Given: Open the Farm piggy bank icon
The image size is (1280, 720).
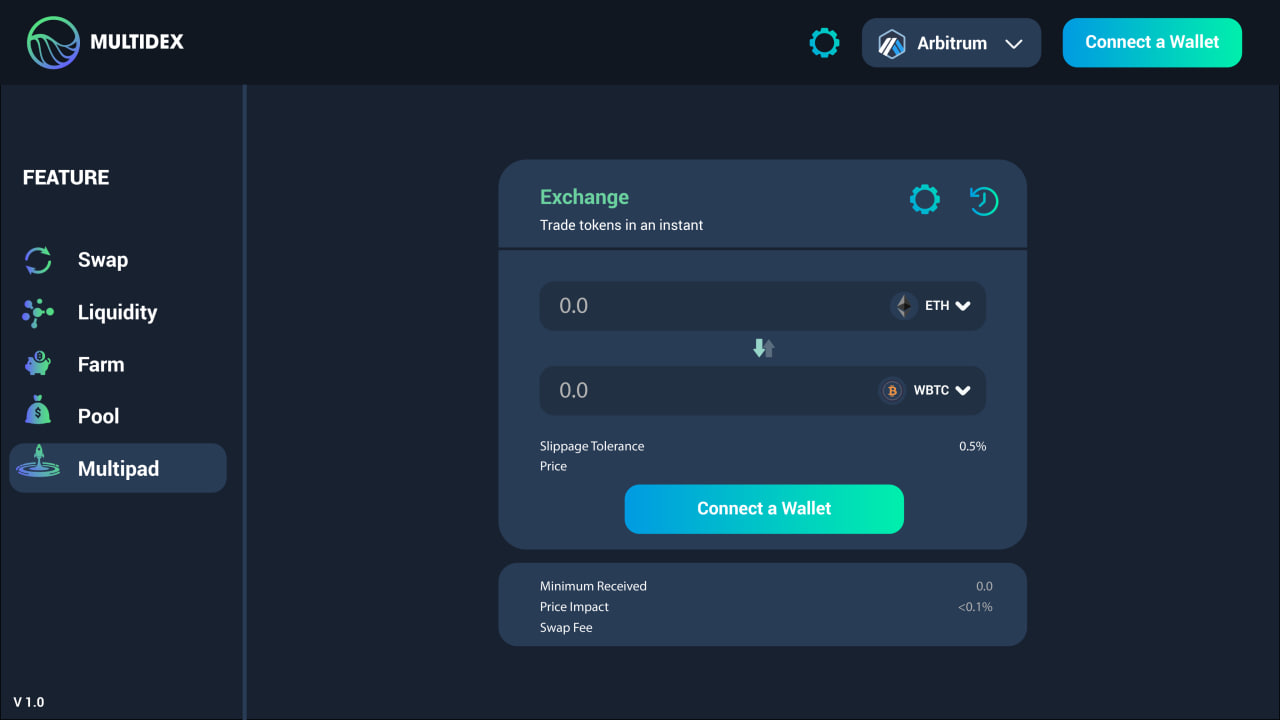Looking at the screenshot, I should 37,364.
